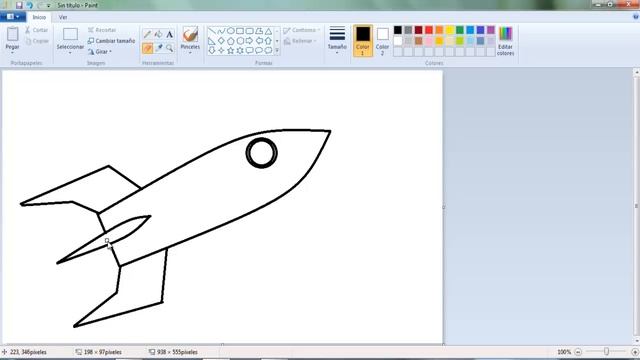
Task: Click the zoom in plus button
Action: [x=635, y=352]
